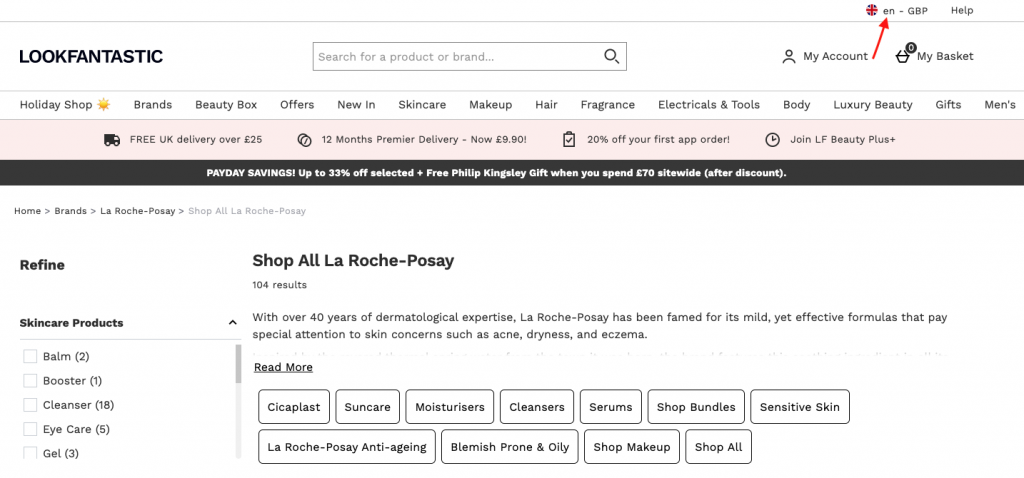Select the Cicaplast category button
1024x478 pixels.
coord(293,407)
